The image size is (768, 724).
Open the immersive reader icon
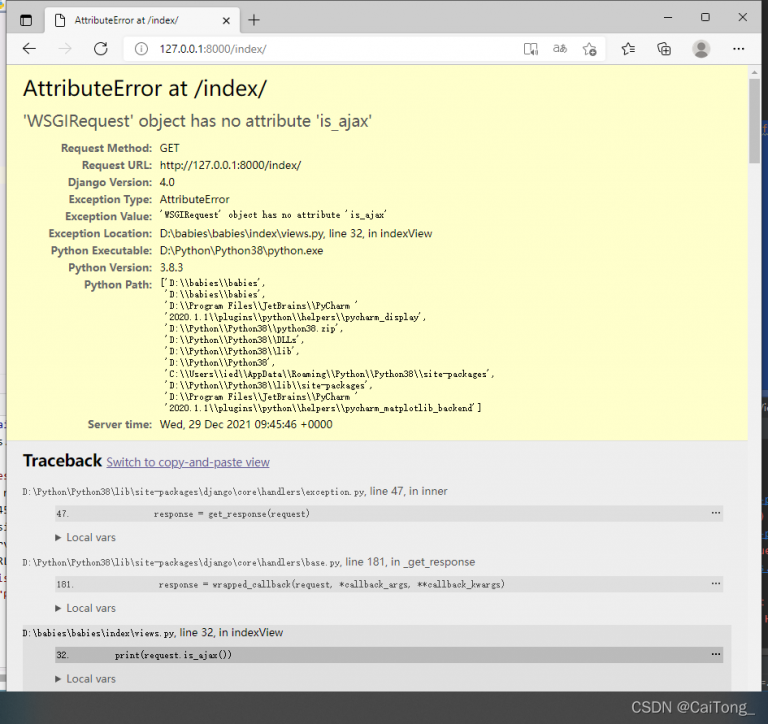pyautogui.click(x=530, y=48)
